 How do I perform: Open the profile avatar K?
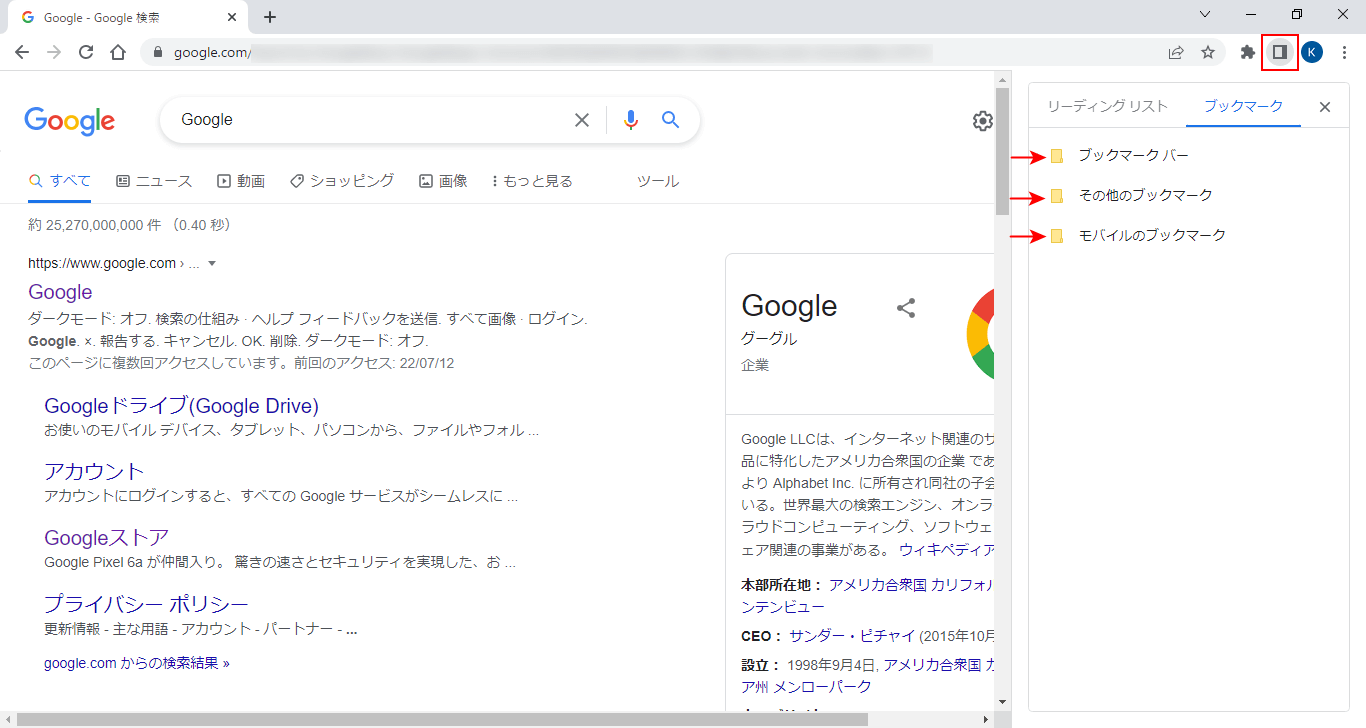point(1311,52)
